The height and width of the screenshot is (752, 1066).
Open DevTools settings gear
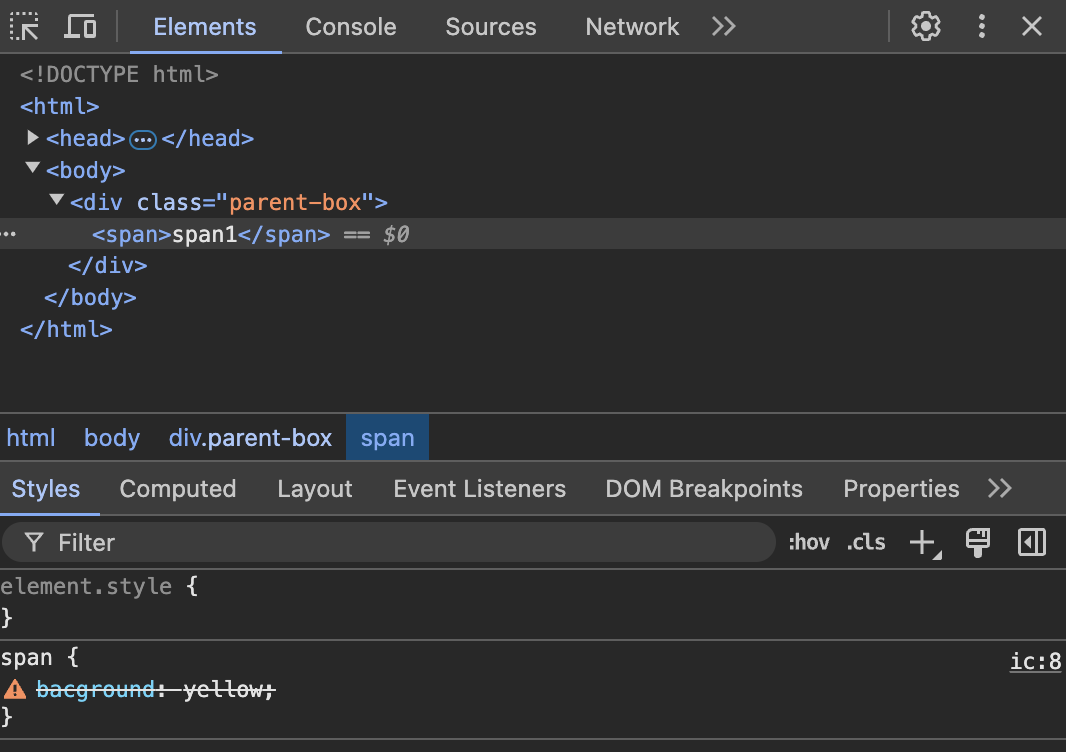click(925, 27)
